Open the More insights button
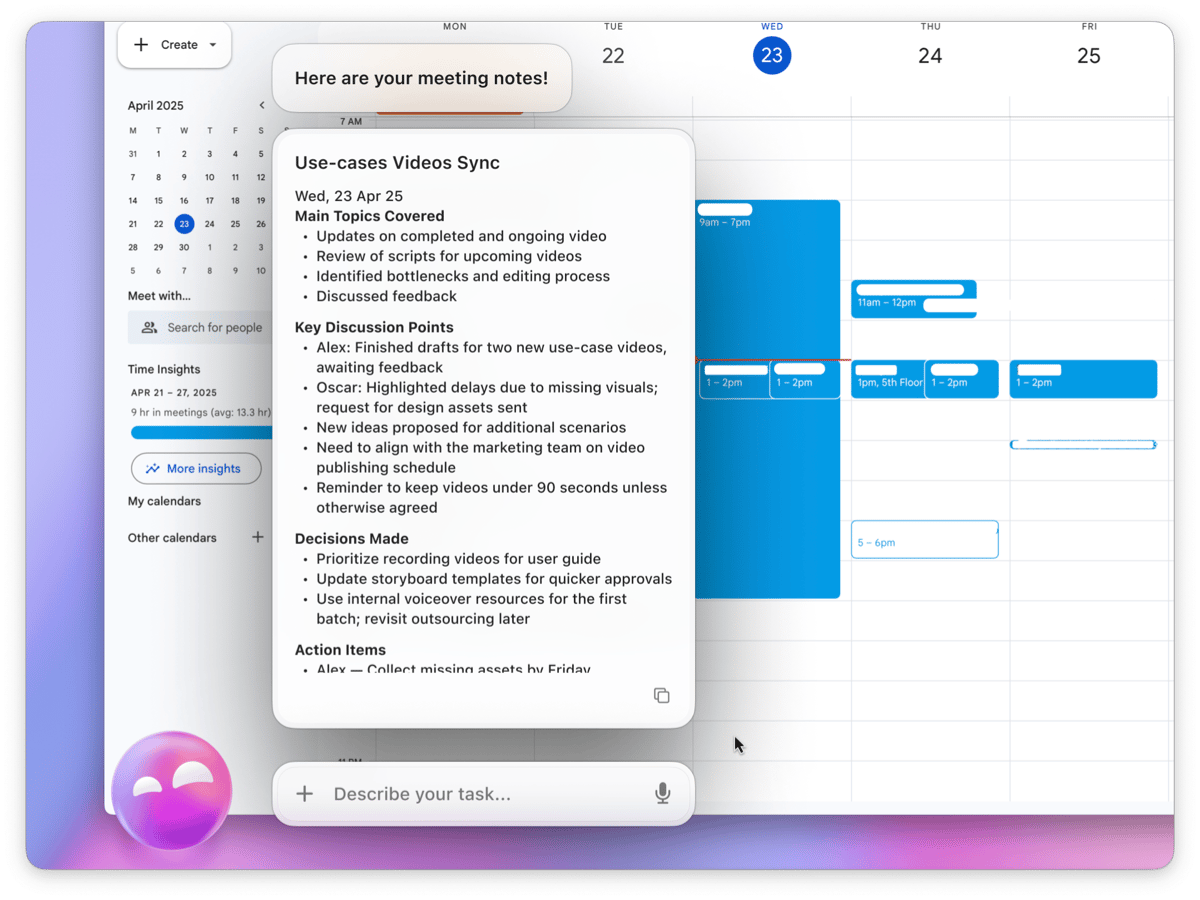Viewport: 1200px width, 900px height. click(196, 468)
